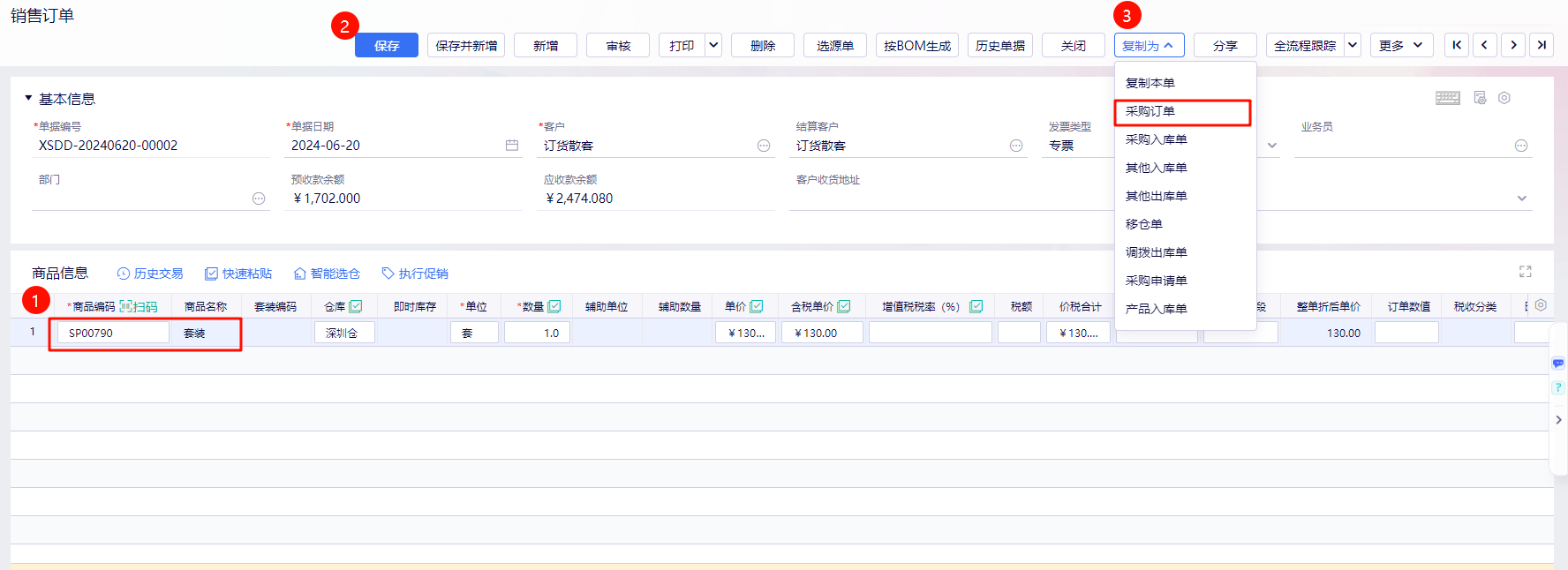This screenshot has height=570, width=1568.
Task: Click the 单据编号 field
Action: [x=150, y=146]
